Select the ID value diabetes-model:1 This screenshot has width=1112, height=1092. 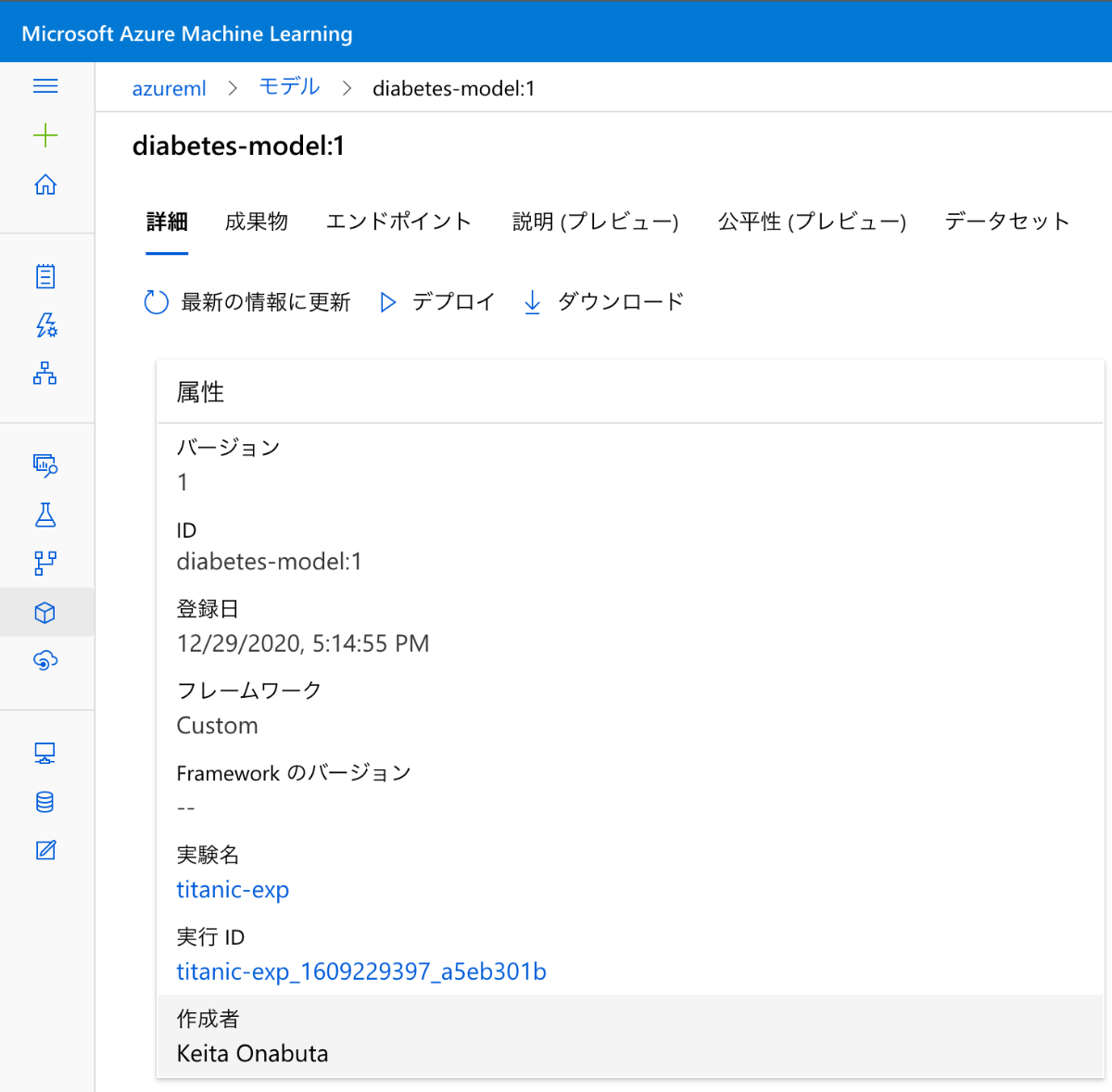pos(270,562)
